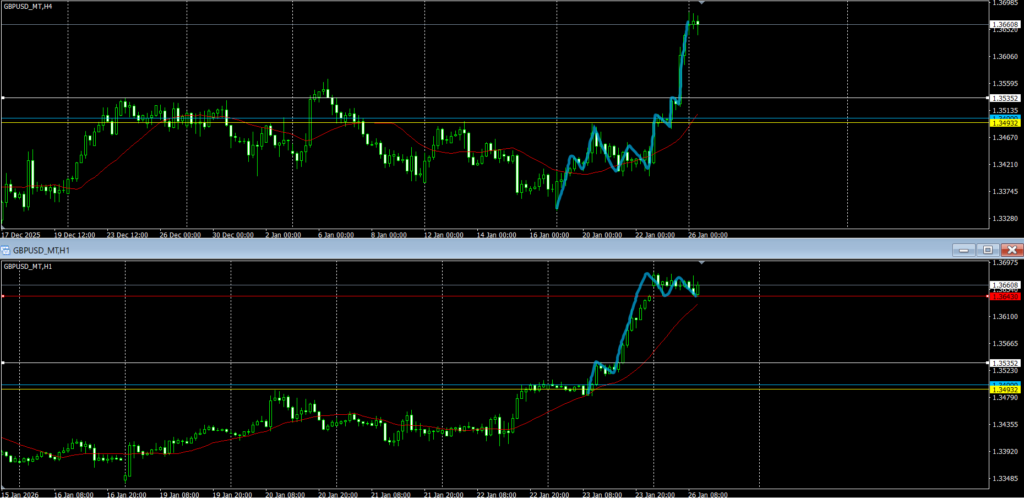Click the white 1.35352 level label on H4 chart
This screenshot has width=1024, height=498.
[x=1005, y=98]
